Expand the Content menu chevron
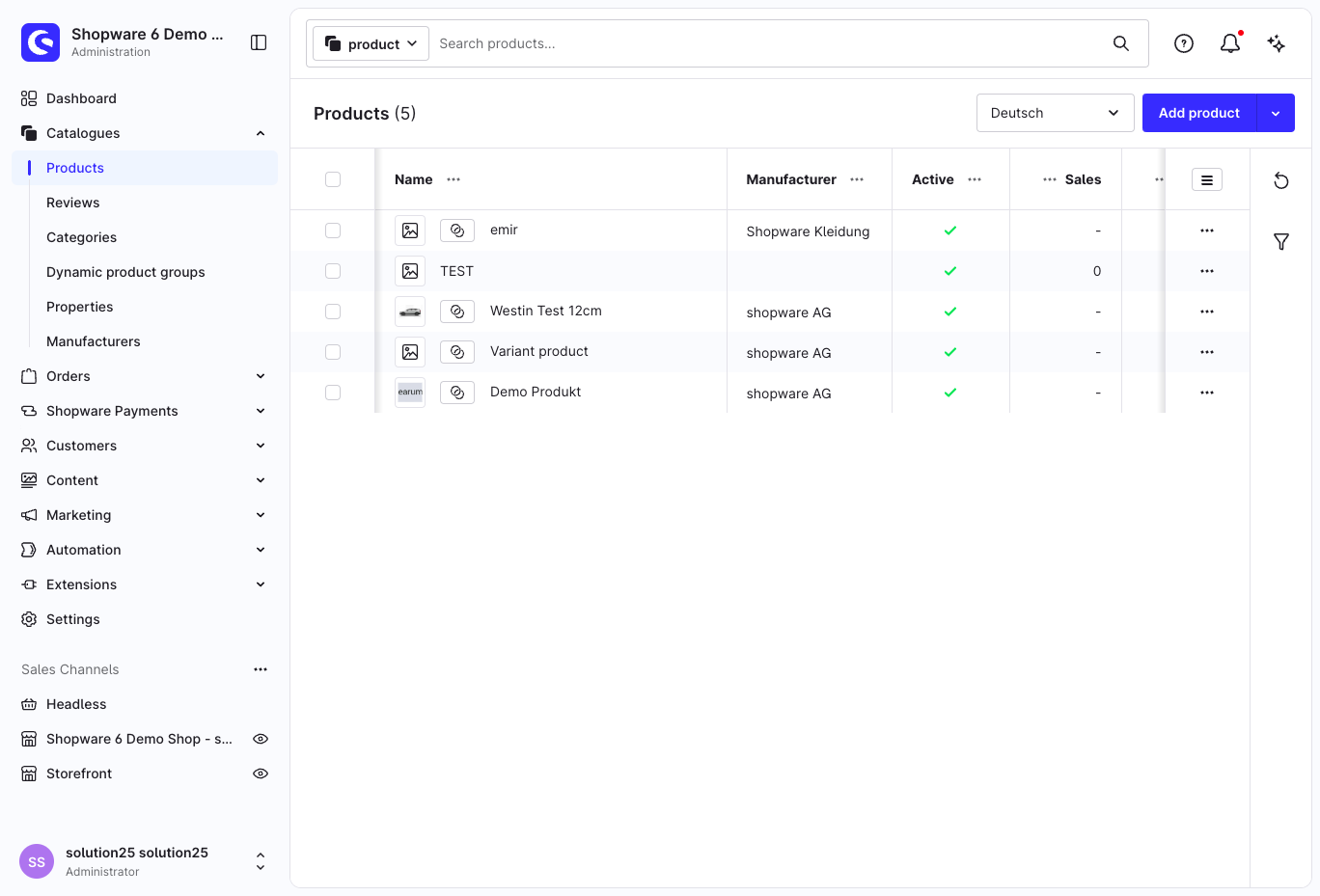This screenshot has height=896, width=1320. point(261,480)
